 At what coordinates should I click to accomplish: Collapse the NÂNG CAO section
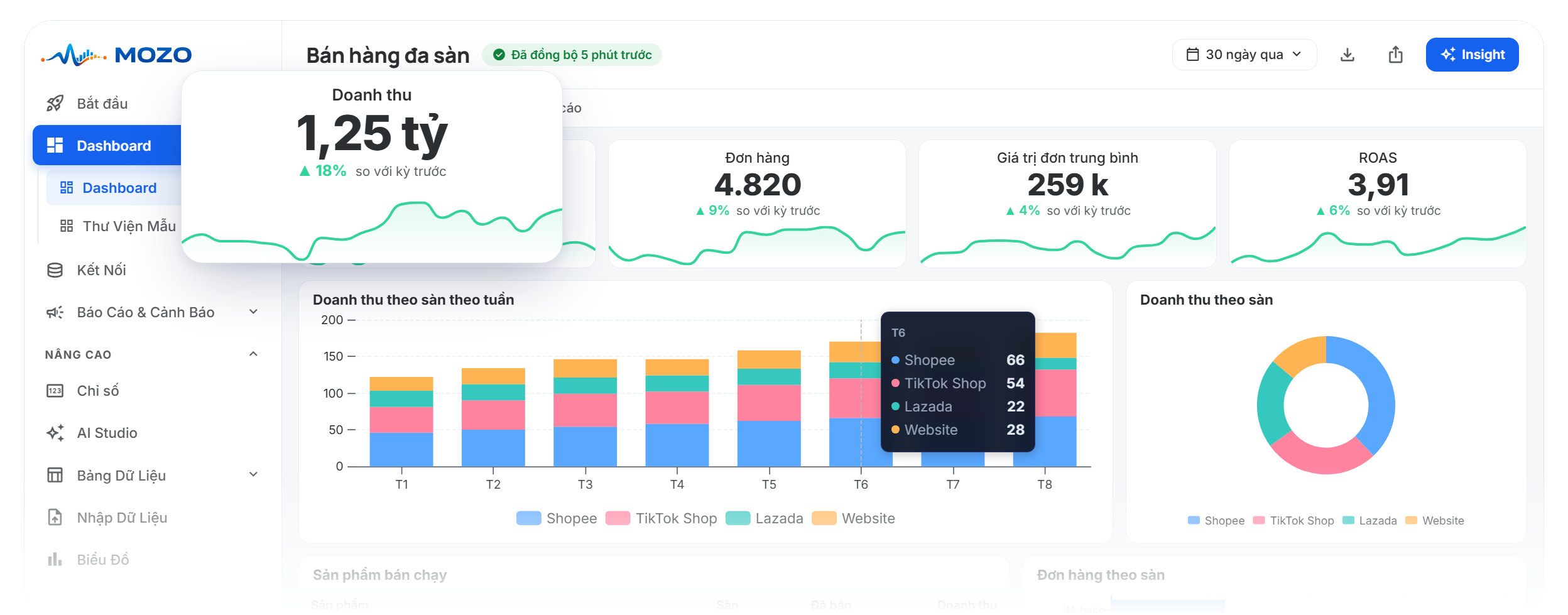click(x=254, y=354)
